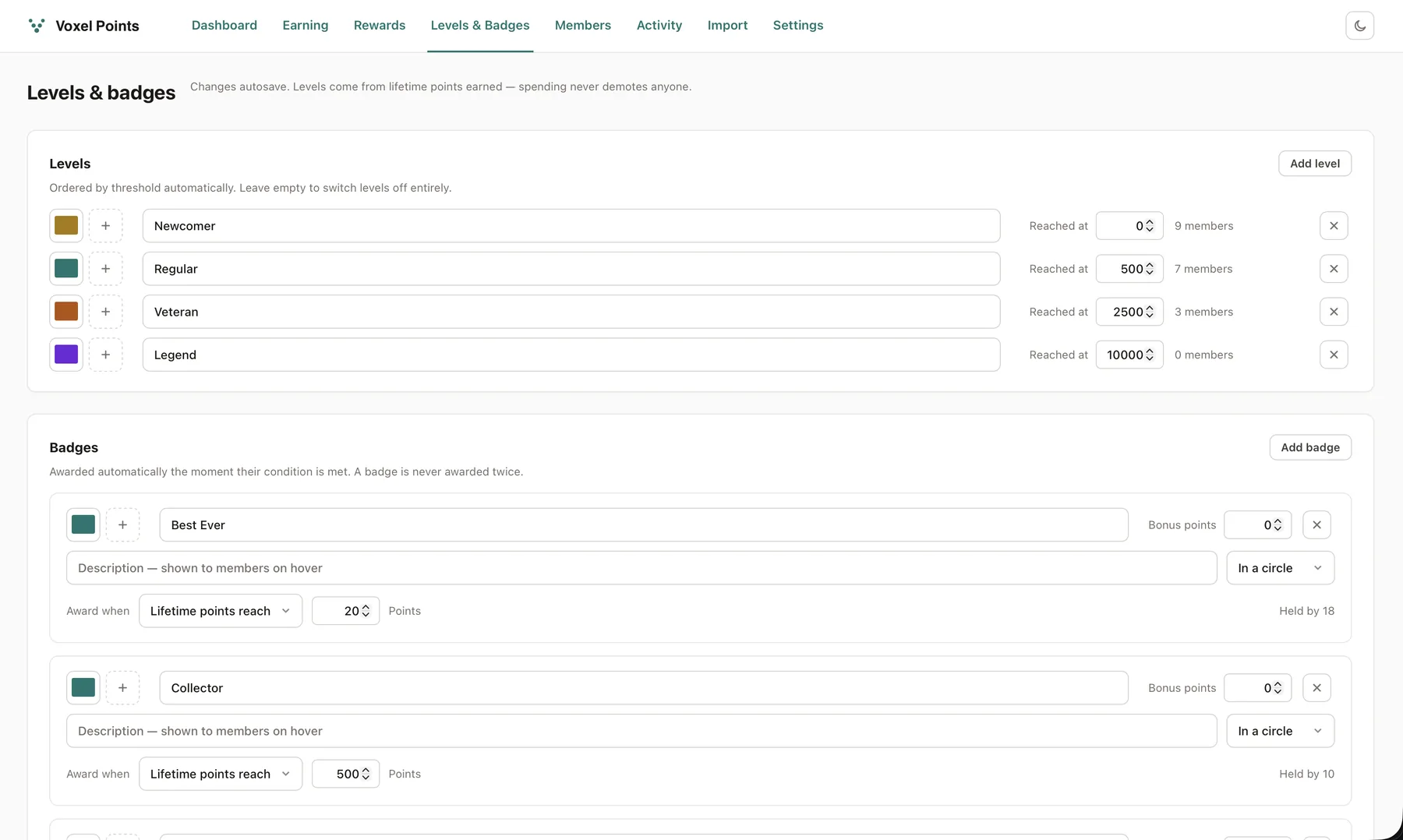Go to the Dashboard tab

(224, 26)
